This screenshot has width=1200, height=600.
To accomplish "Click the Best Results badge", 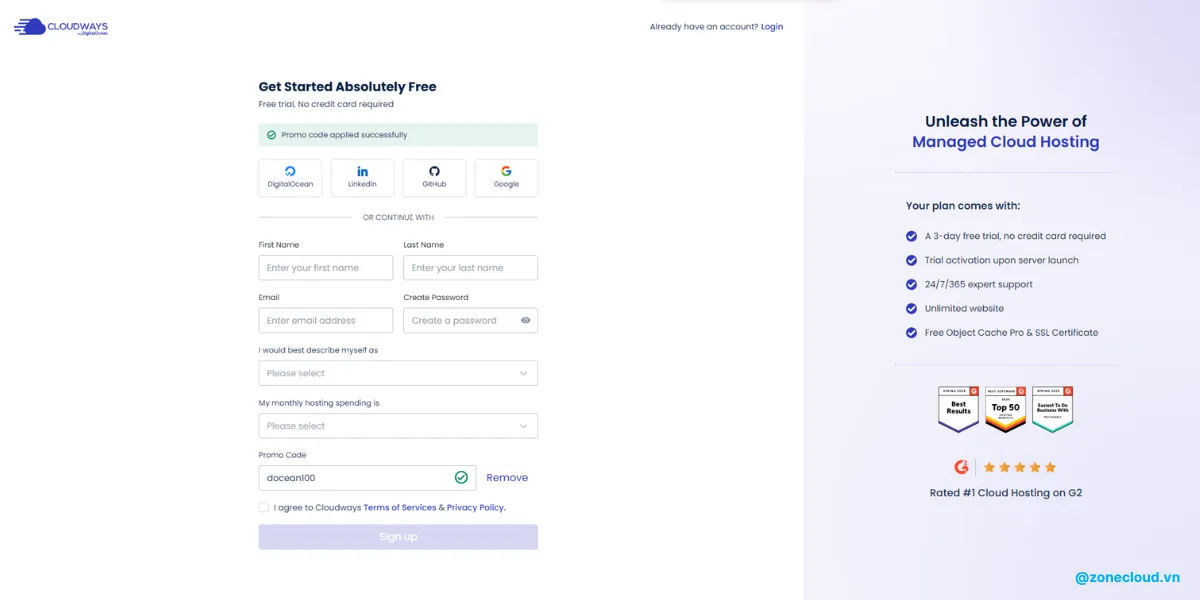I will (958, 409).
